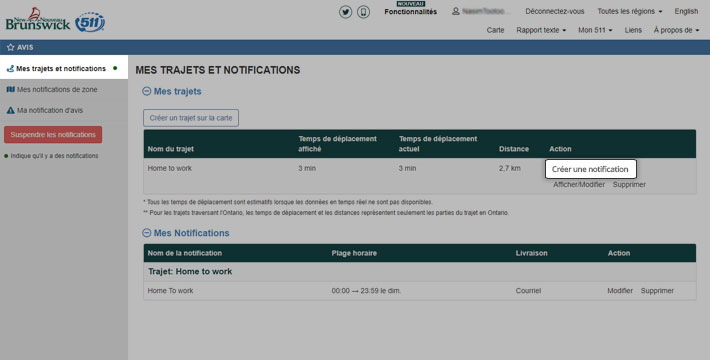Click the Temps de déplacement actuel header

coord(438,144)
